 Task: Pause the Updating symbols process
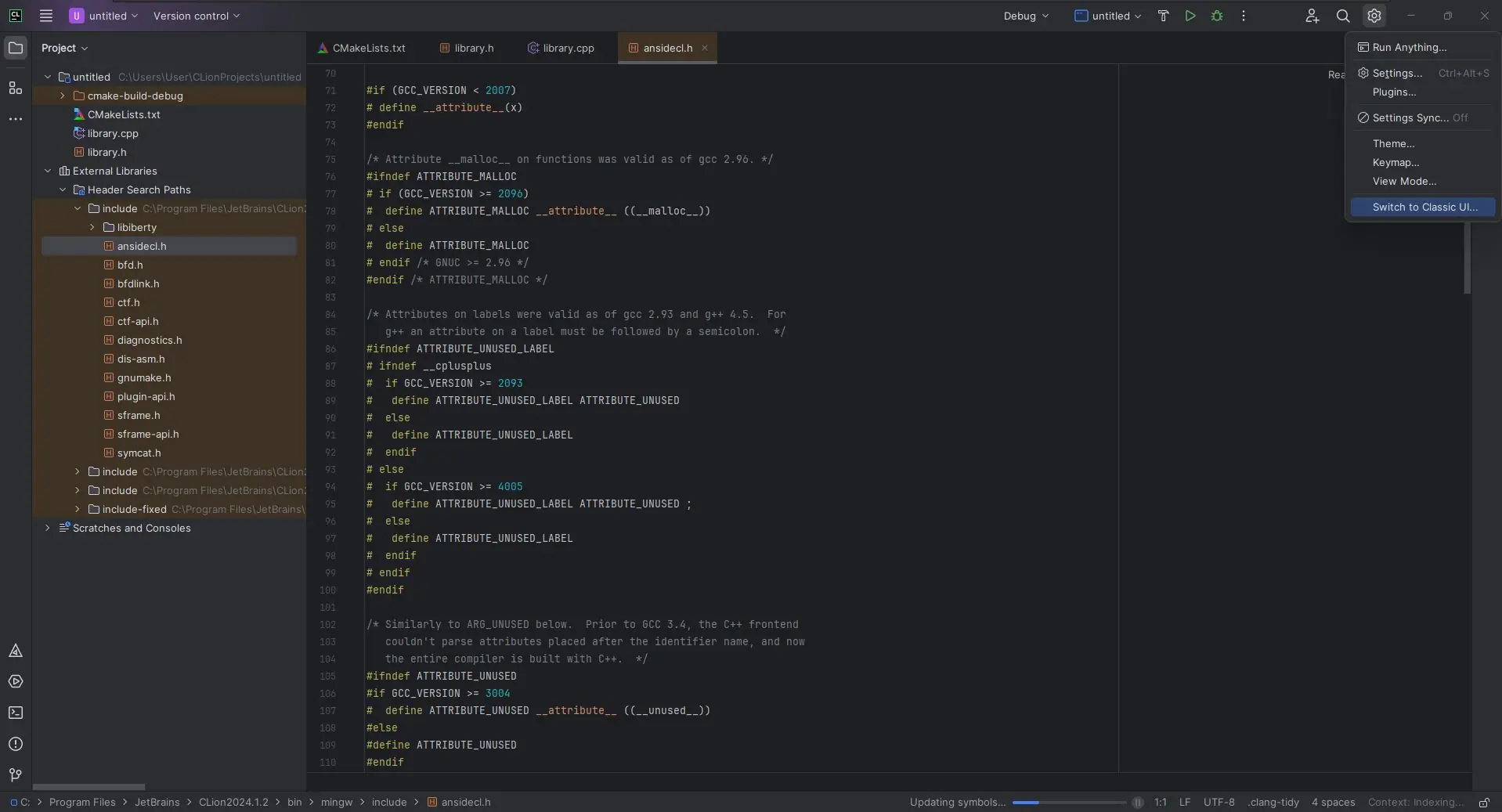pos(1137,803)
